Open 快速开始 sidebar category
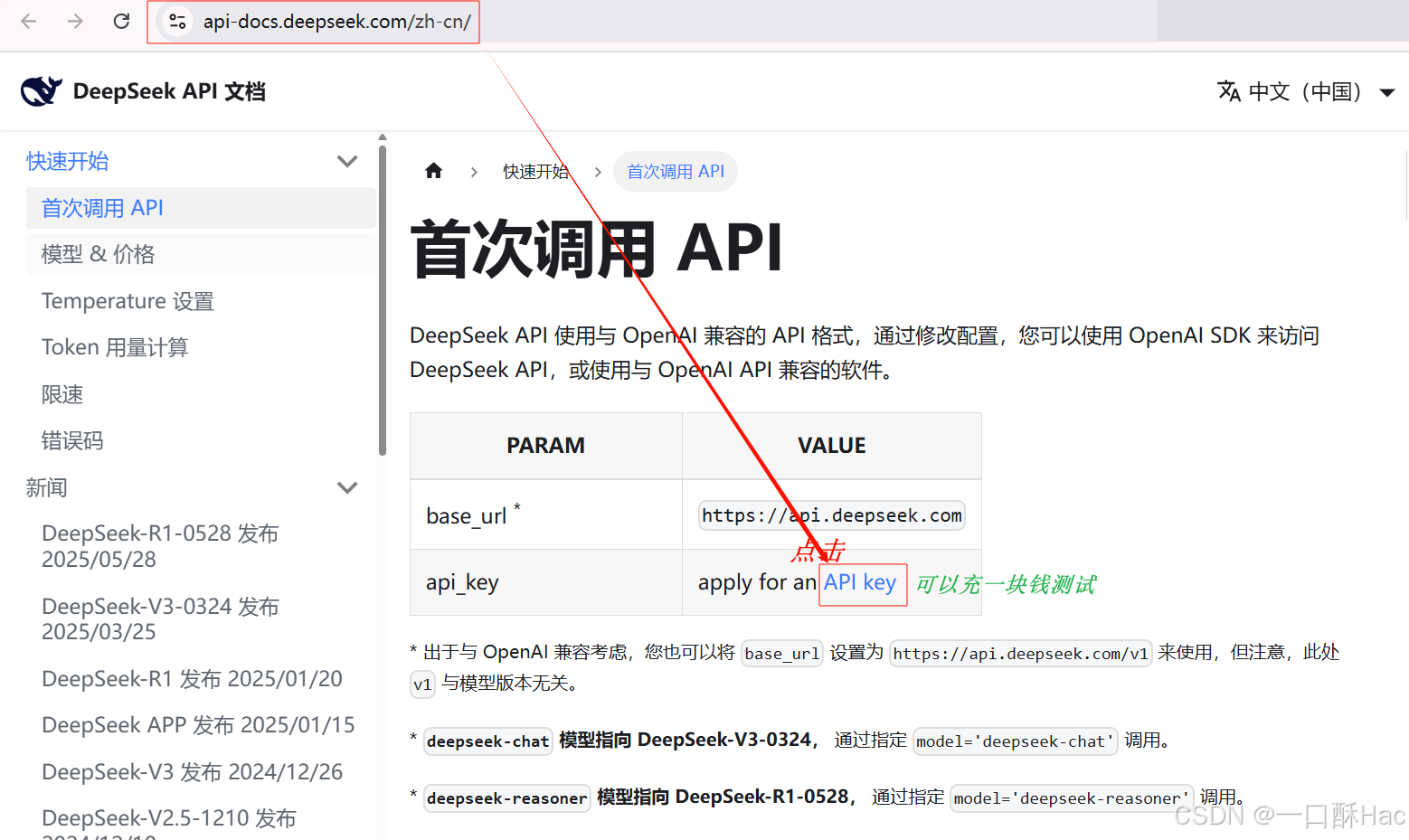The image size is (1409, 840). [x=68, y=162]
